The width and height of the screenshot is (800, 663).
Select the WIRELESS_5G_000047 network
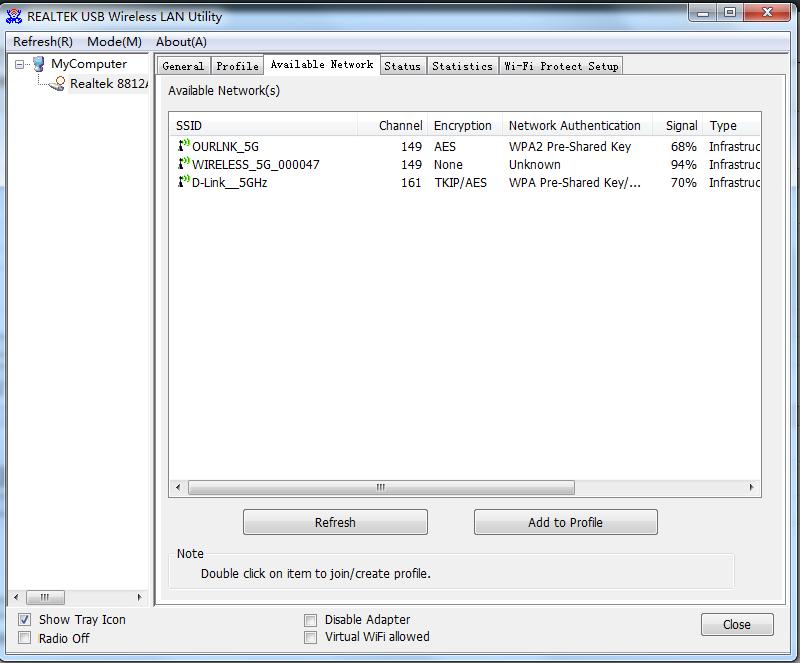pos(465,164)
